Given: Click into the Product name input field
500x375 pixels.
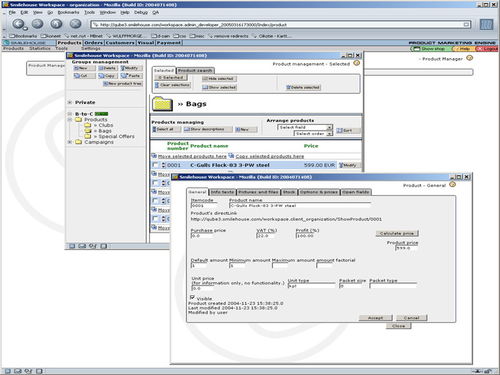Looking at the screenshot, I should [300, 206].
